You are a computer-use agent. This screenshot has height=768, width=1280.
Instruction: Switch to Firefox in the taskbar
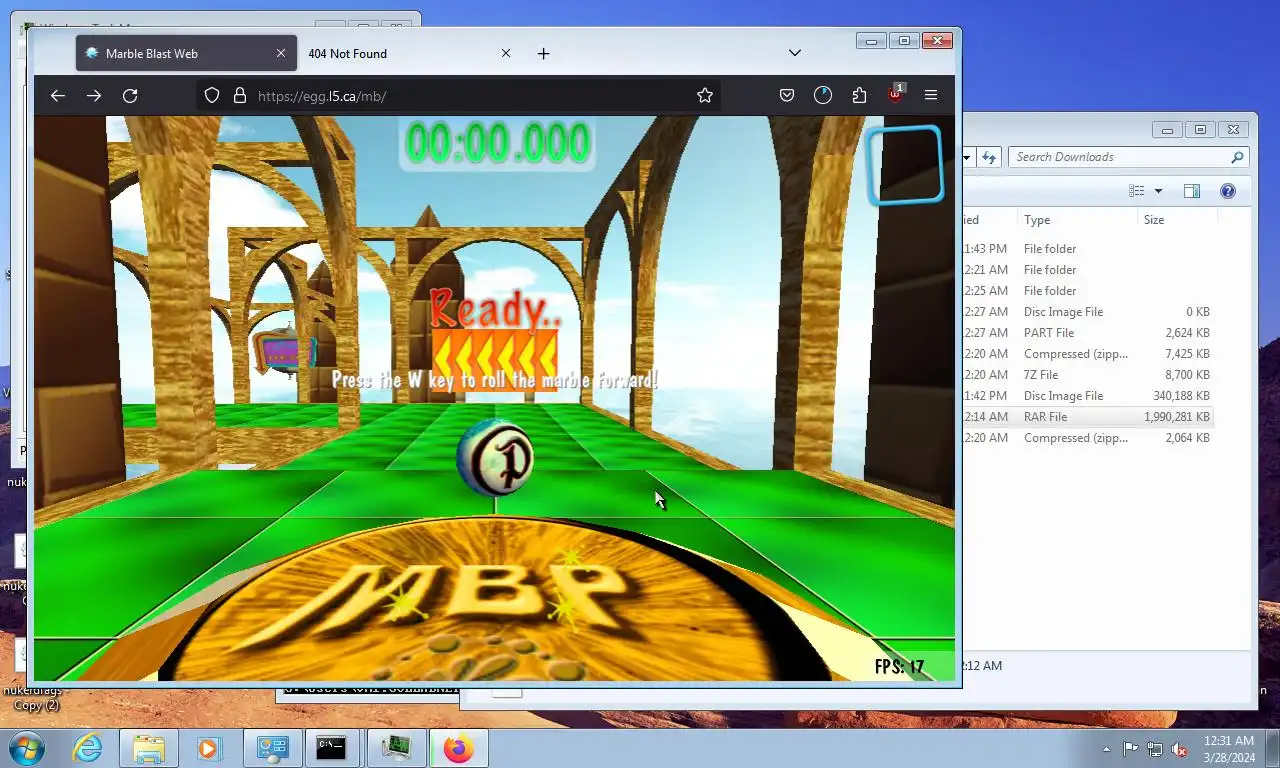pyautogui.click(x=459, y=748)
